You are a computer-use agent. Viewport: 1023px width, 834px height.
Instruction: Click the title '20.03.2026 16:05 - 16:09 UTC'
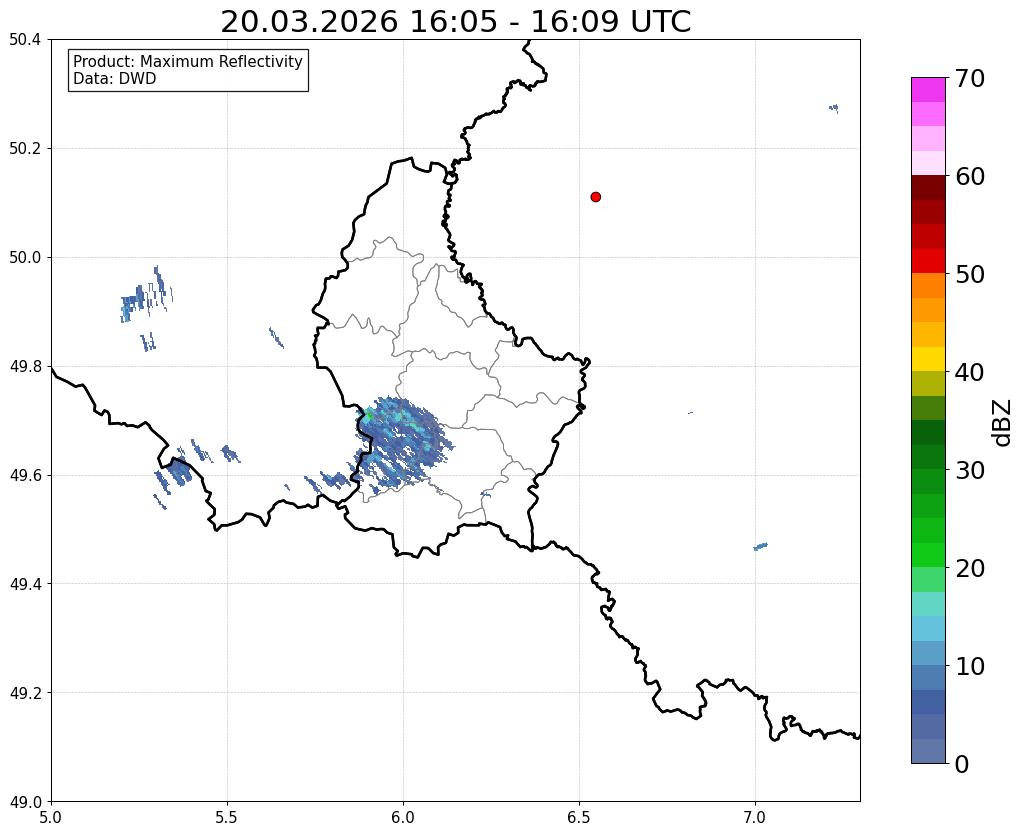tap(455, 22)
